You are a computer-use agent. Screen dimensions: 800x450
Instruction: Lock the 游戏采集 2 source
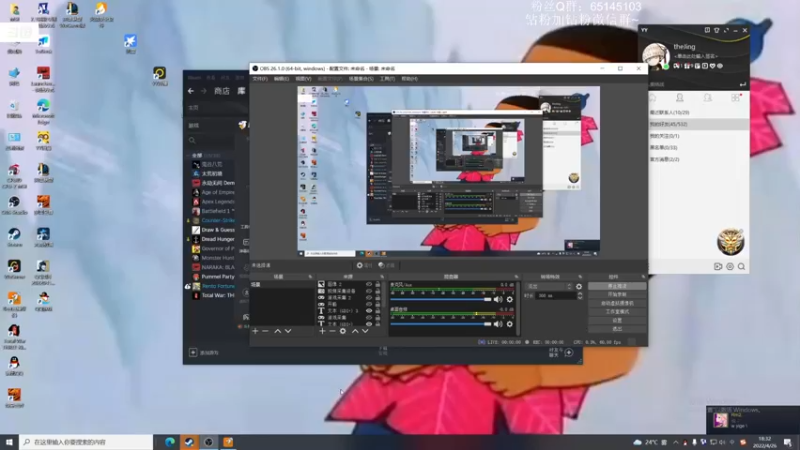pos(378,298)
